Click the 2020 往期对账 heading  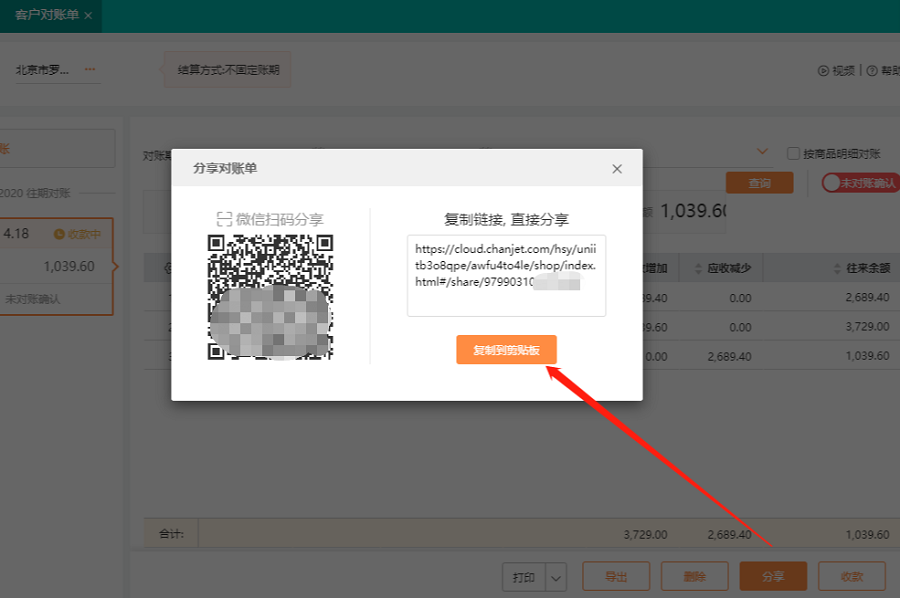pyautogui.click(x=35, y=193)
